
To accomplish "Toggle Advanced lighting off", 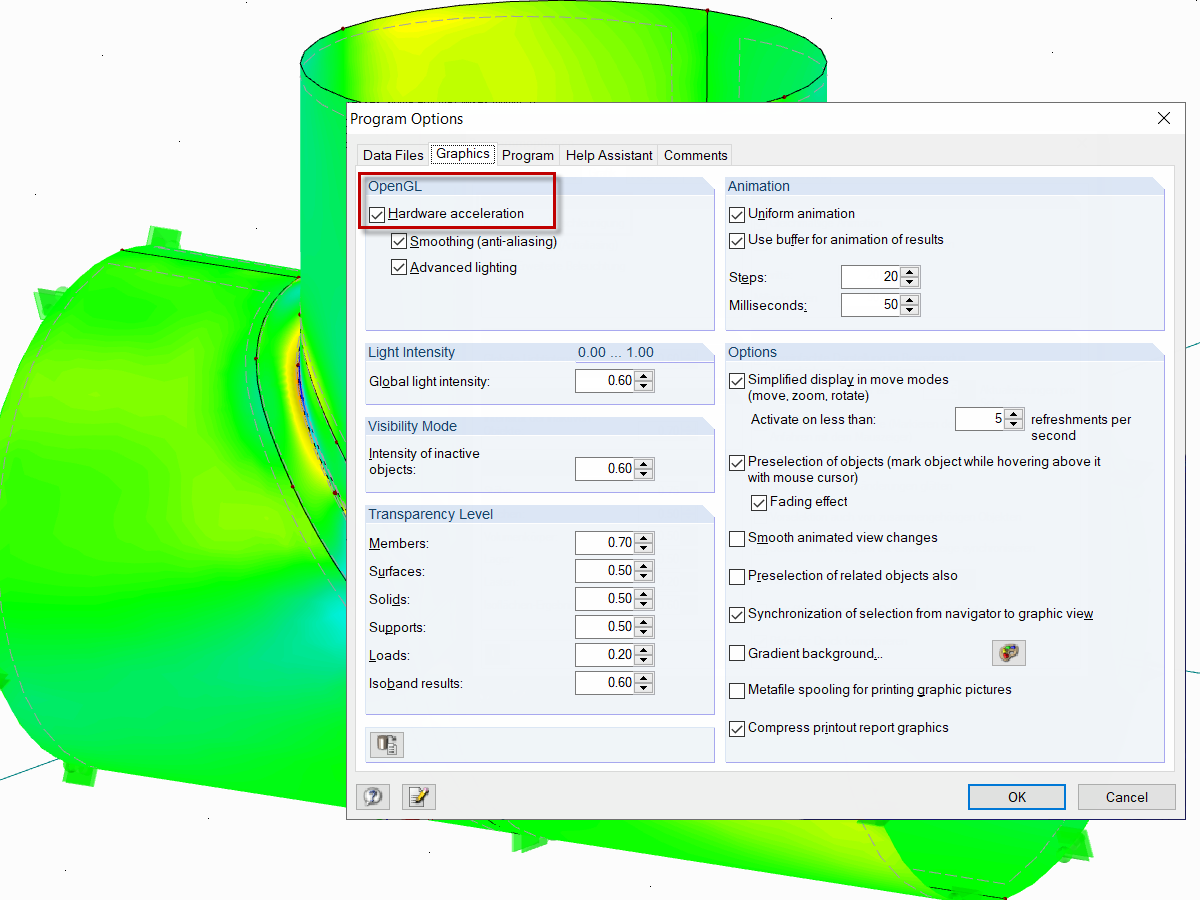I will click(x=399, y=267).
